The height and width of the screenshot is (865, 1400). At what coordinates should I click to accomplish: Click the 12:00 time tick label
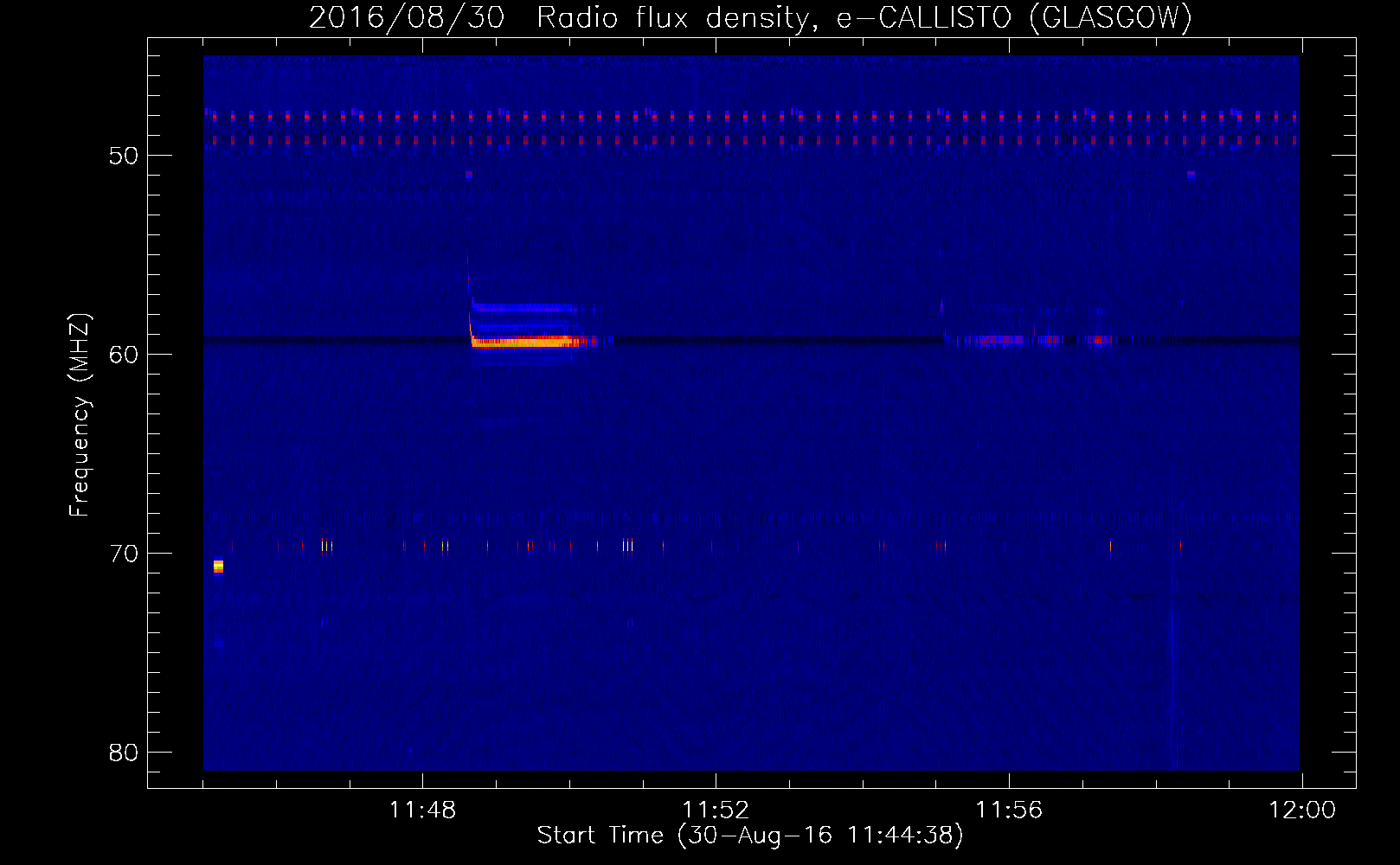pyautogui.click(x=1302, y=811)
